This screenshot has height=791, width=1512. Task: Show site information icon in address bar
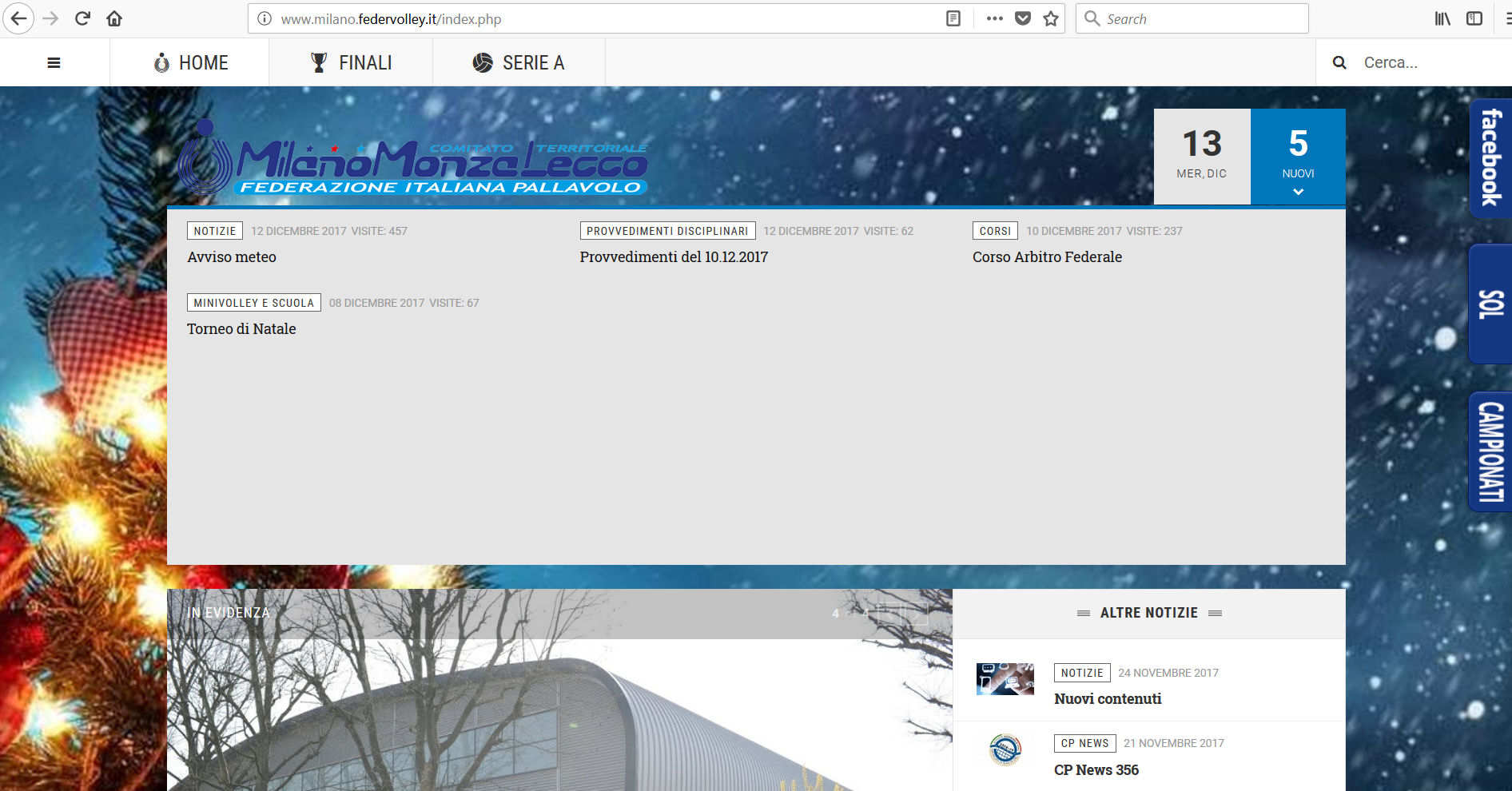tap(265, 18)
